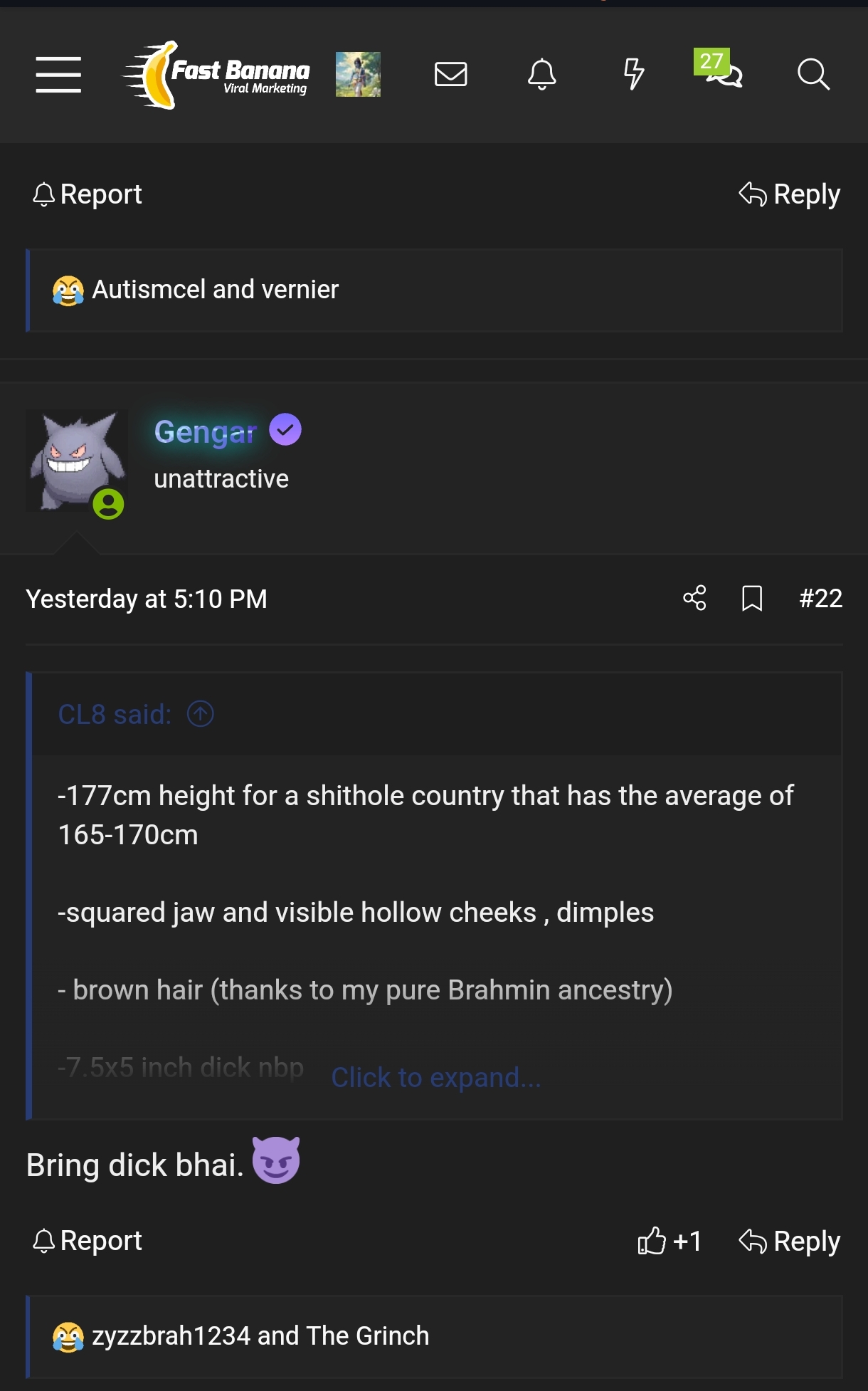The image size is (868, 1391).
Task: Share post #22 via share icon
Action: [x=694, y=598]
